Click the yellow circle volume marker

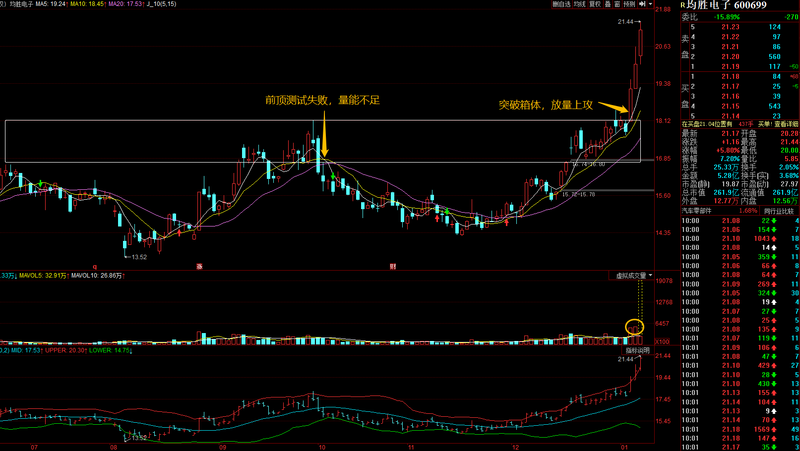[x=634, y=326]
